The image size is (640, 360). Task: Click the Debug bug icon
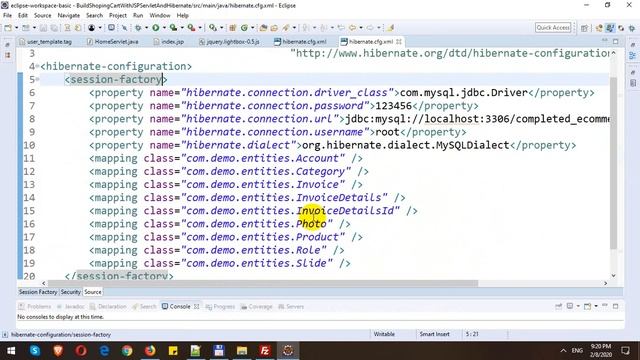tap(138, 28)
